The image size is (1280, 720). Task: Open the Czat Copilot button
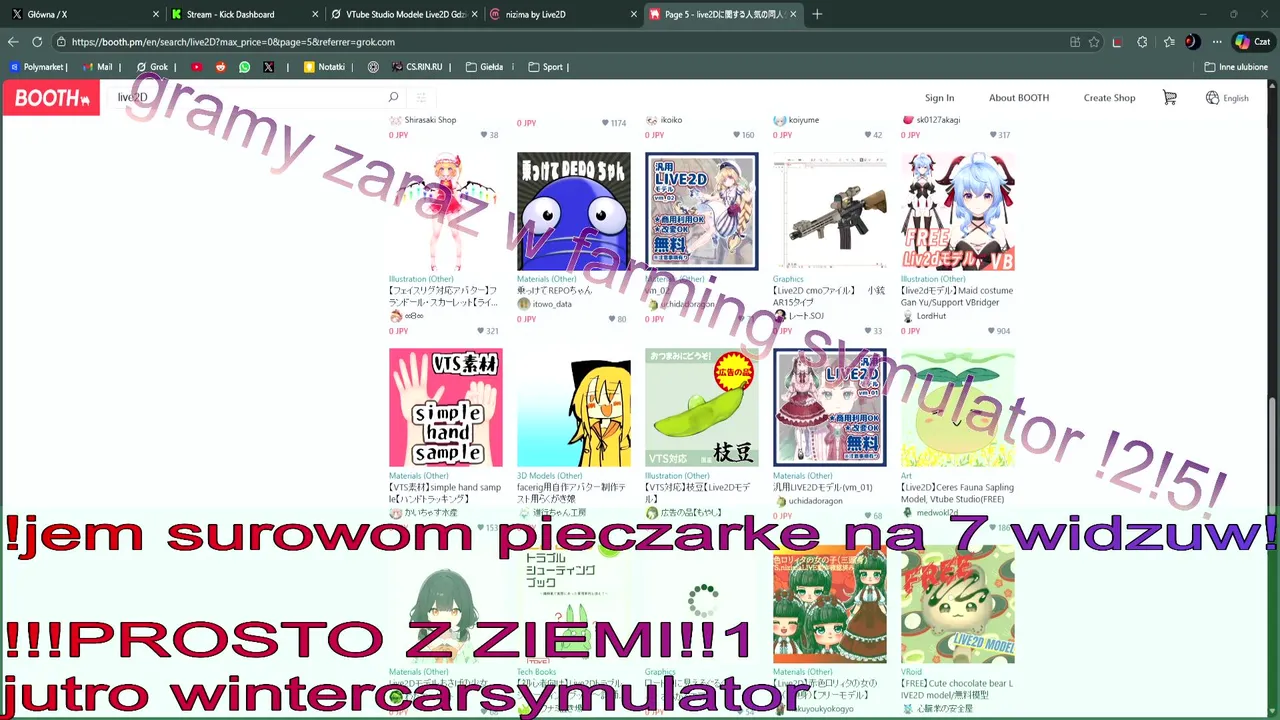(1254, 42)
